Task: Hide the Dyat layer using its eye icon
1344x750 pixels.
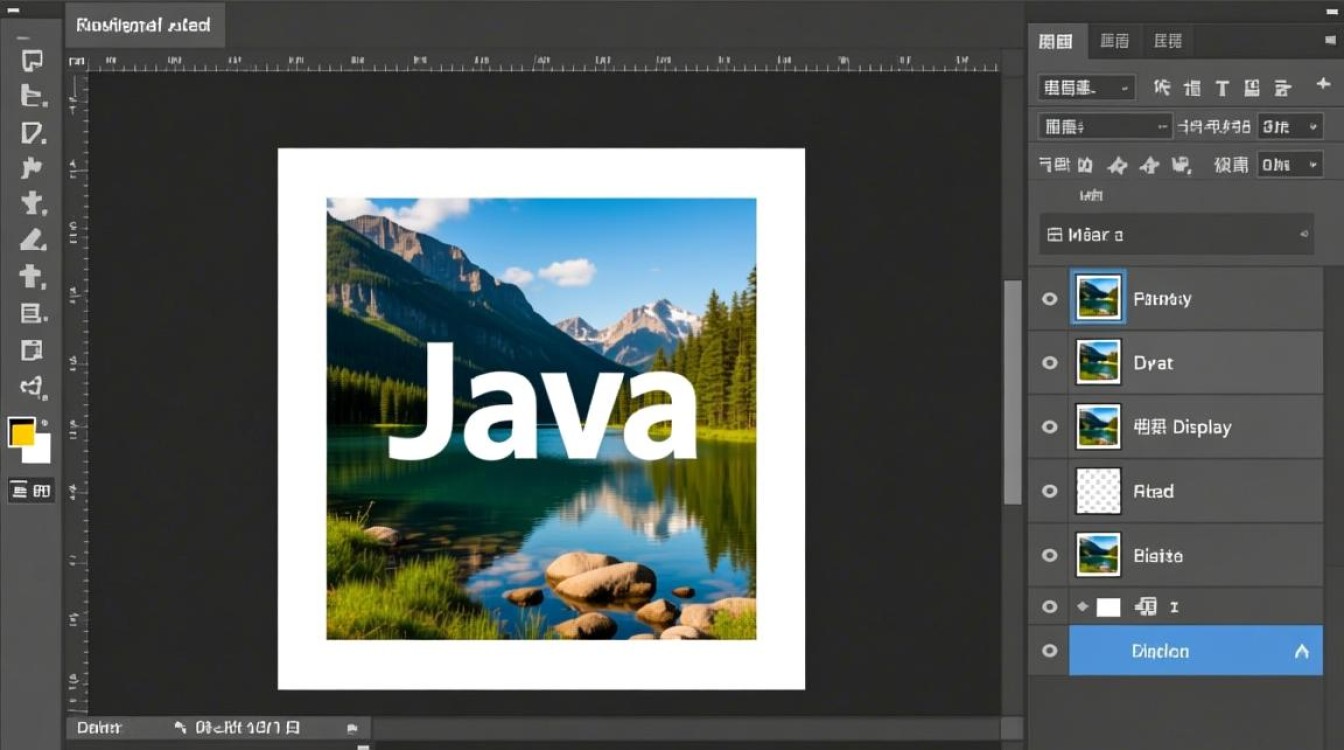Action: [1049, 363]
